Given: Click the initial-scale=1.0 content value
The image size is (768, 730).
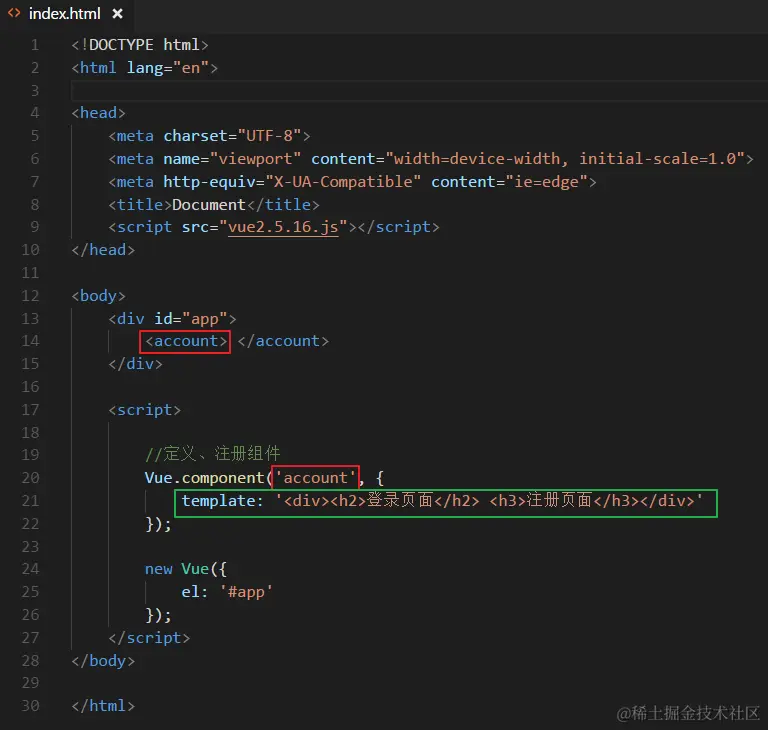Looking at the screenshot, I should 658,159.
